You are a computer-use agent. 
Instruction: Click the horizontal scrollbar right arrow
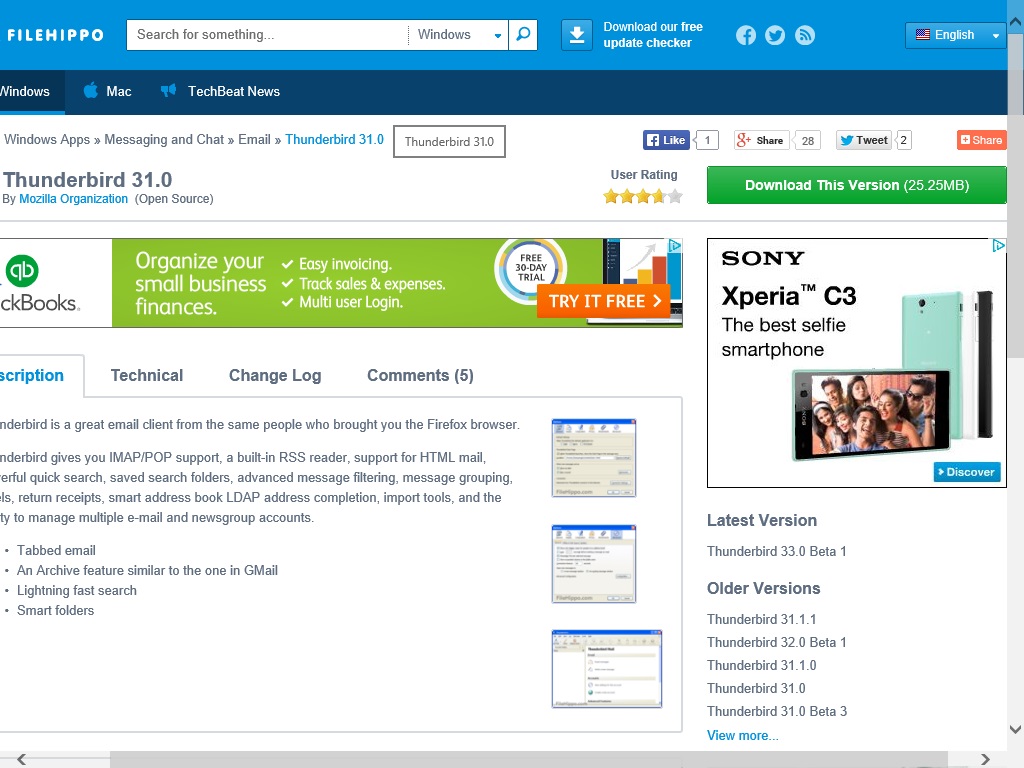click(985, 760)
